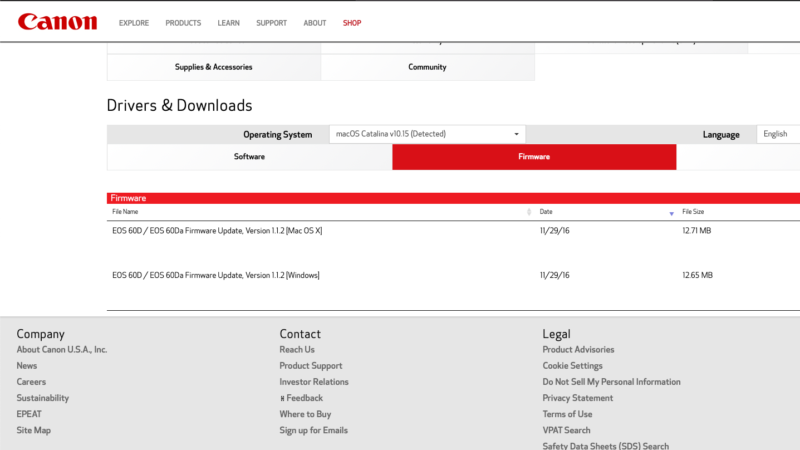The height and width of the screenshot is (450, 800).
Task: Click the Canon logo
Action: pyautogui.click(x=57, y=22)
